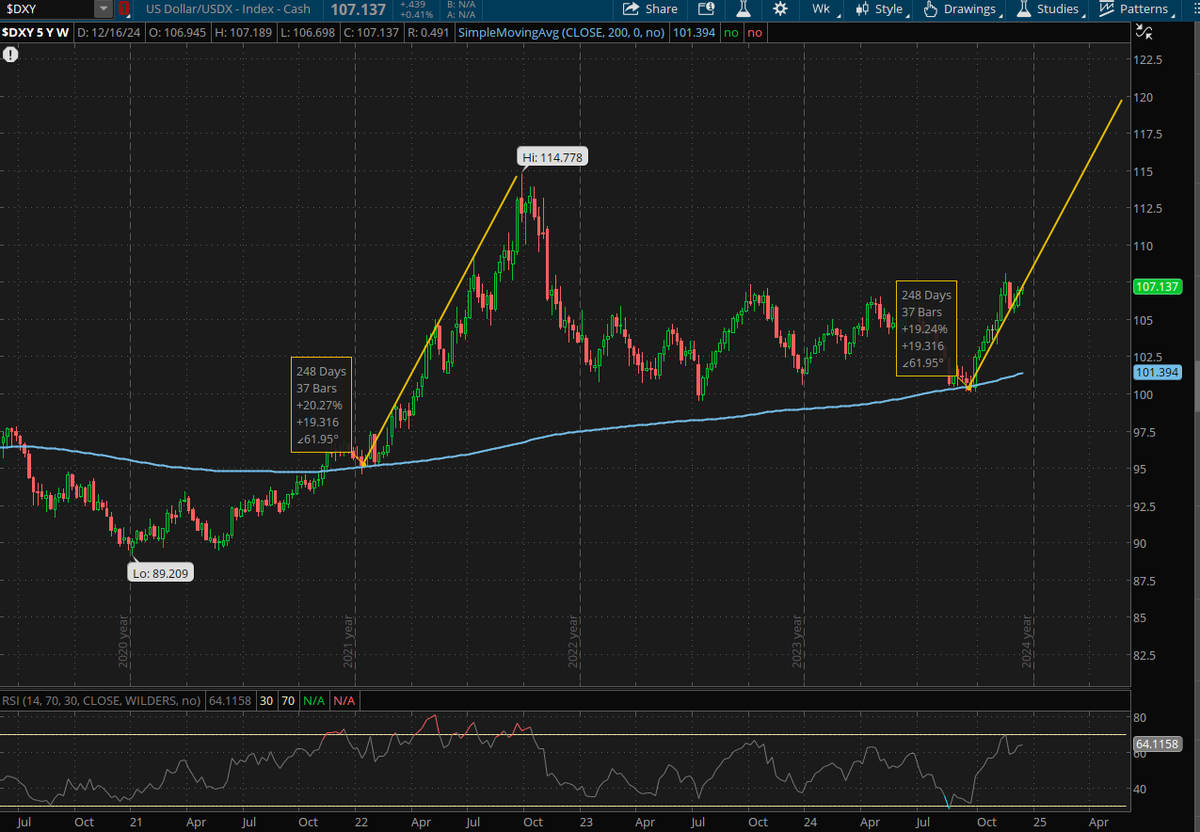Select the +20.27% measurement box
The width and height of the screenshot is (1200, 832).
tap(321, 405)
